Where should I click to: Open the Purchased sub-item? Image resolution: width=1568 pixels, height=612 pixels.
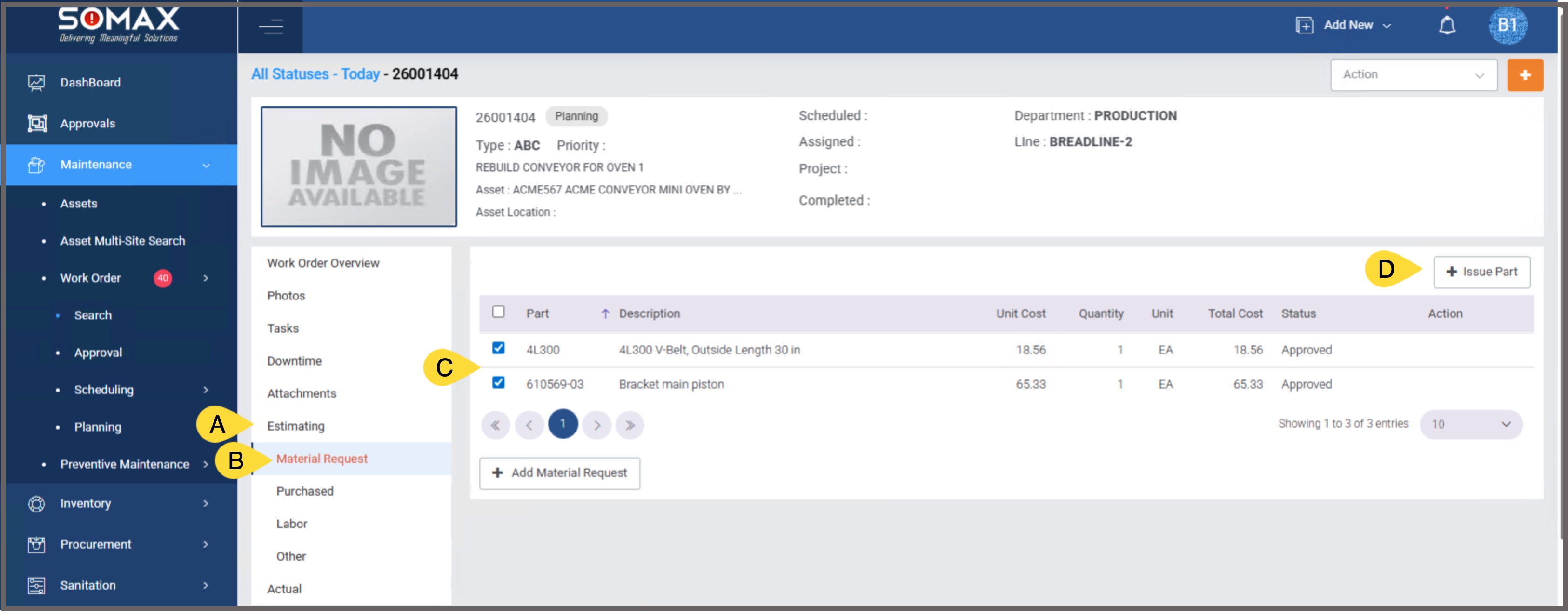click(x=304, y=492)
